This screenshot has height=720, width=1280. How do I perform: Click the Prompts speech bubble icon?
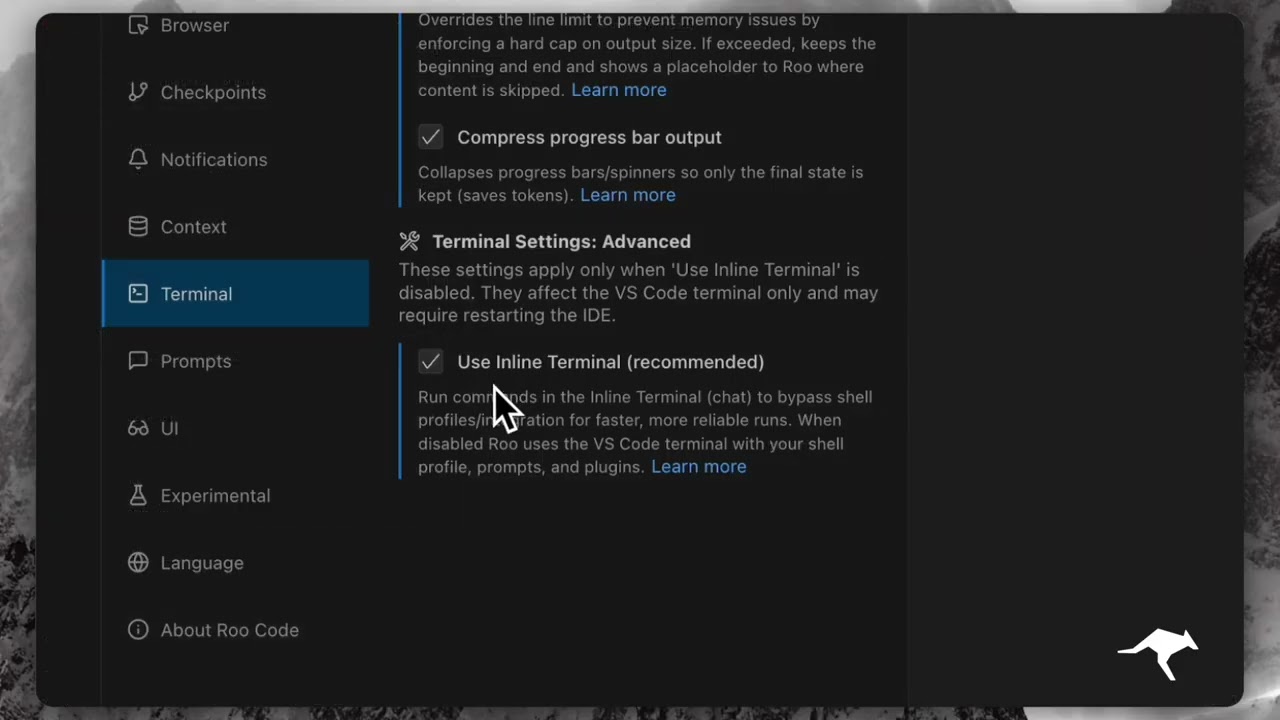[x=138, y=361]
